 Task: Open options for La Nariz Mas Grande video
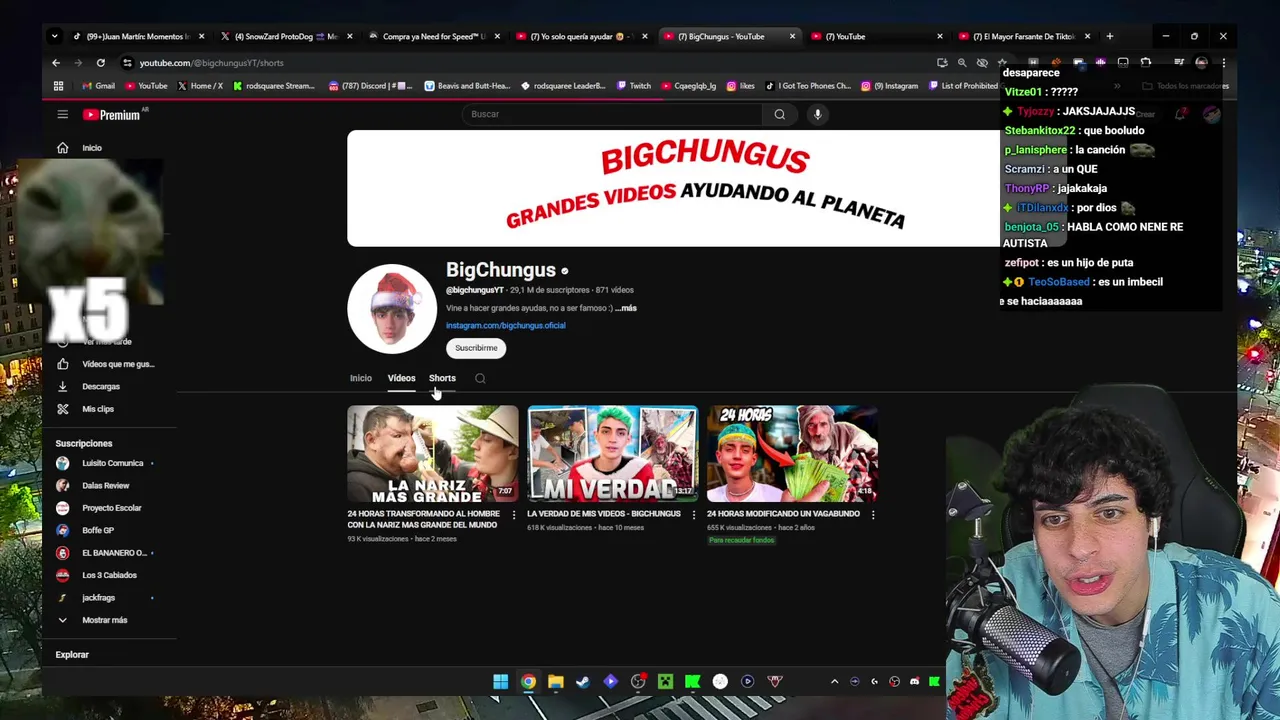514,515
